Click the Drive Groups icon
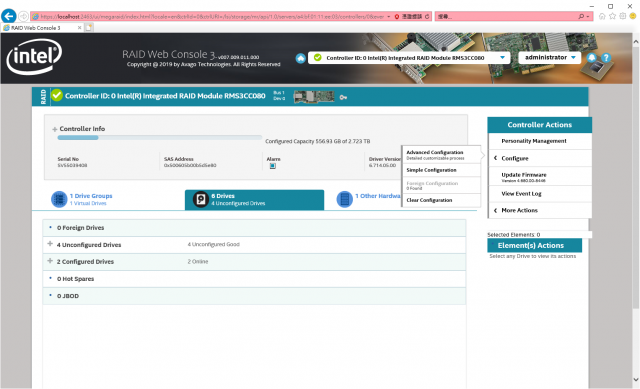Viewport: 640px width, 389px height. click(59, 199)
